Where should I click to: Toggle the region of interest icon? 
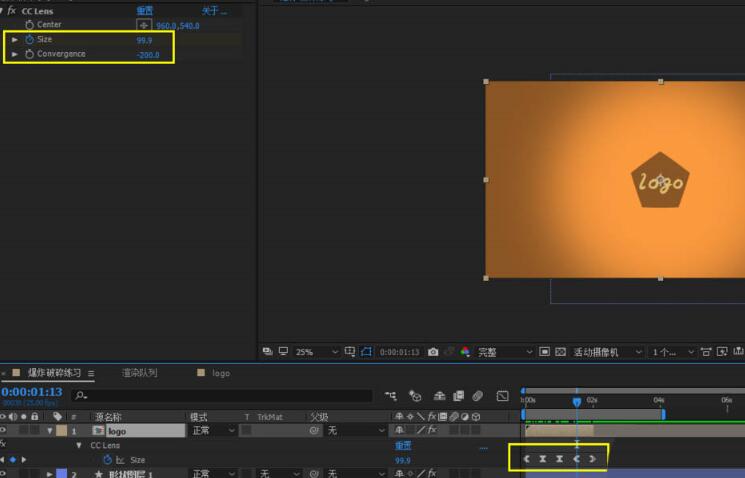pyautogui.click(x=544, y=352)
